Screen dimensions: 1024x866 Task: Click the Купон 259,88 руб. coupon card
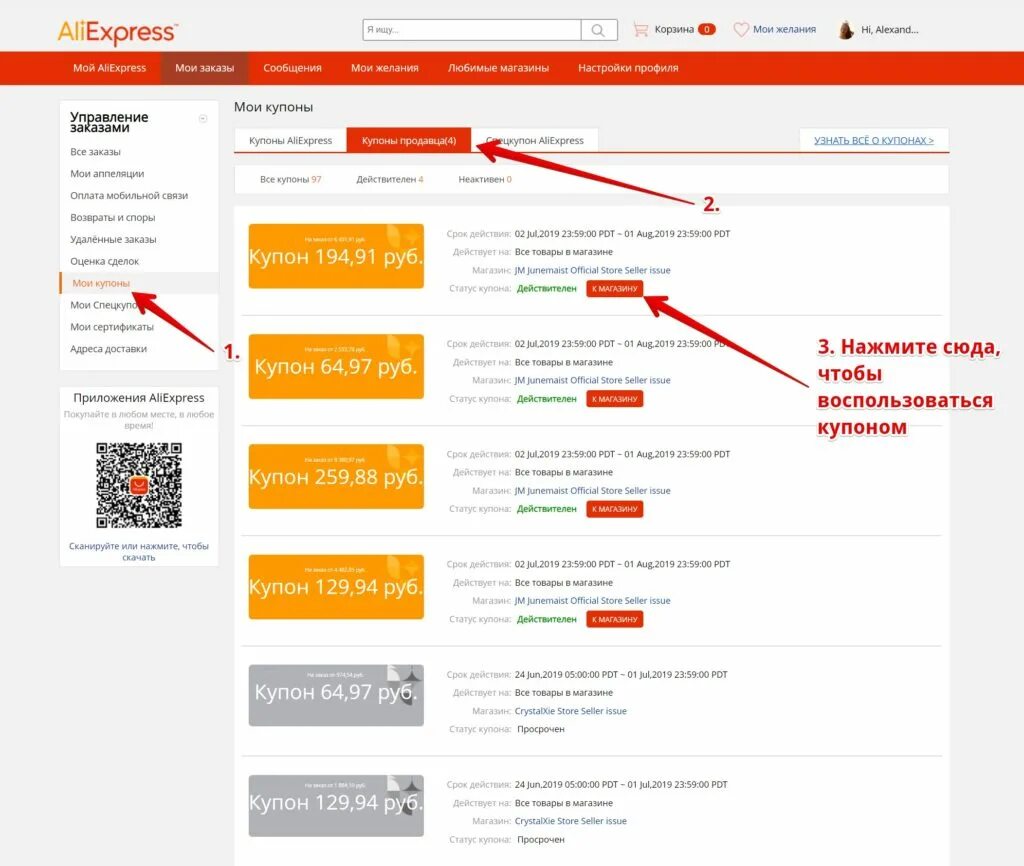coord(336,476)
